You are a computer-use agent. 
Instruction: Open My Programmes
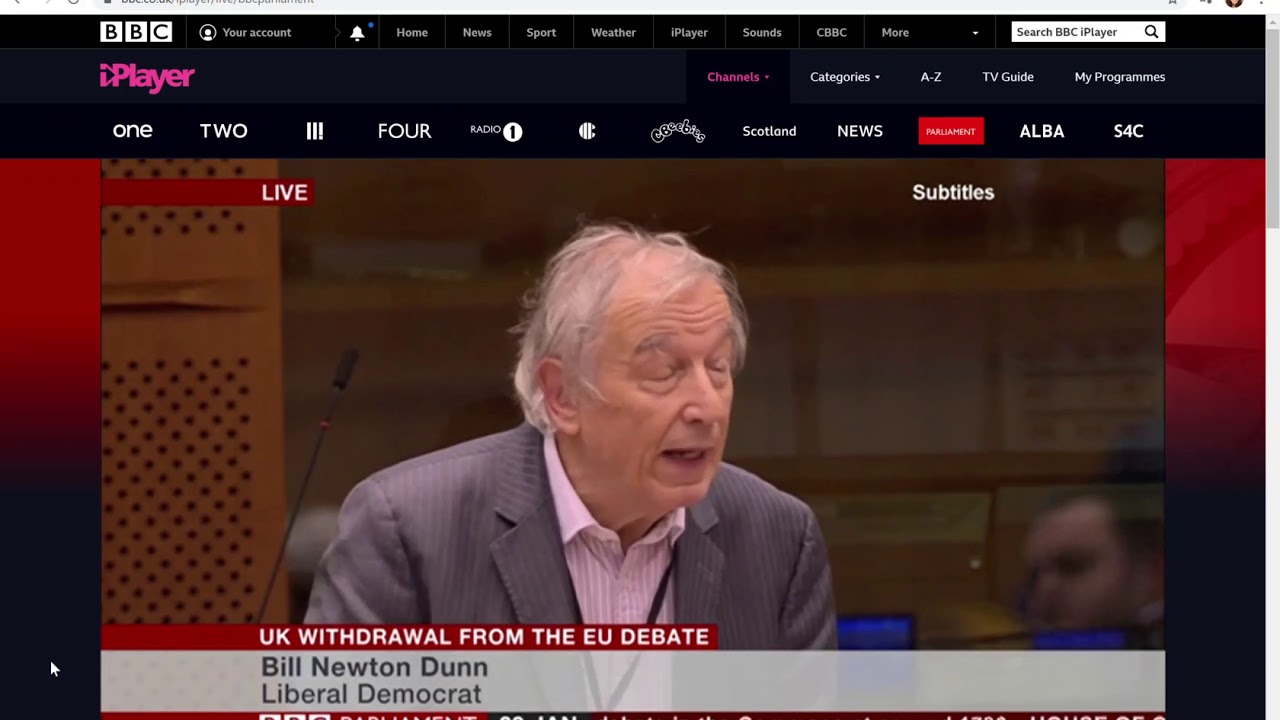pos(1120,77)
